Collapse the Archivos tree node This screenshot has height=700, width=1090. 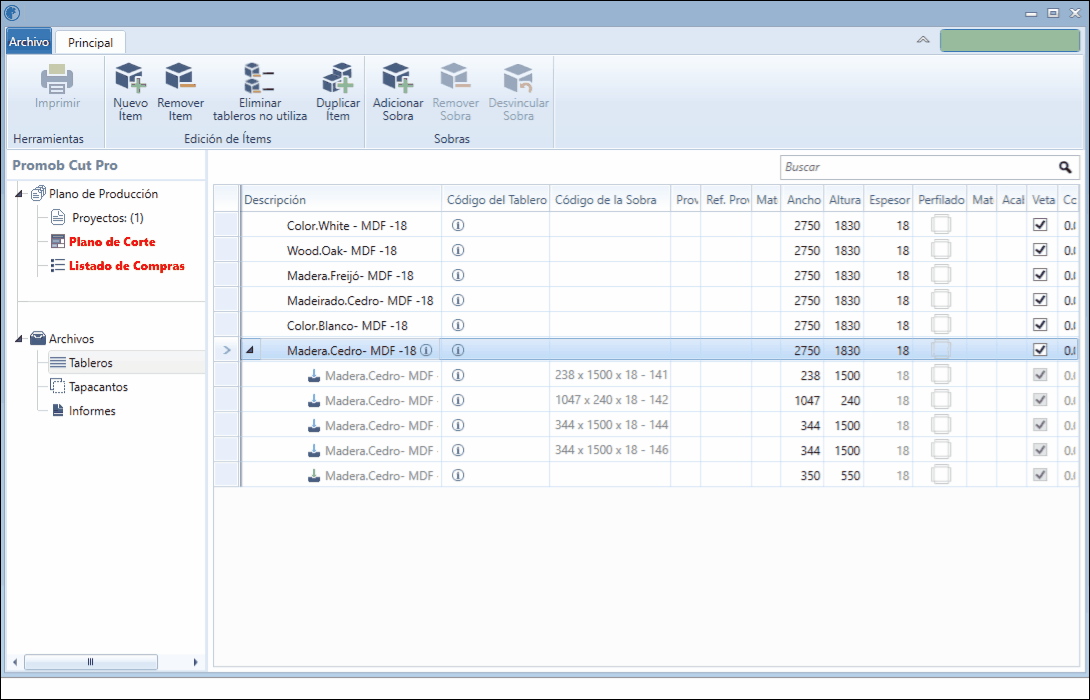coord(19,339)
